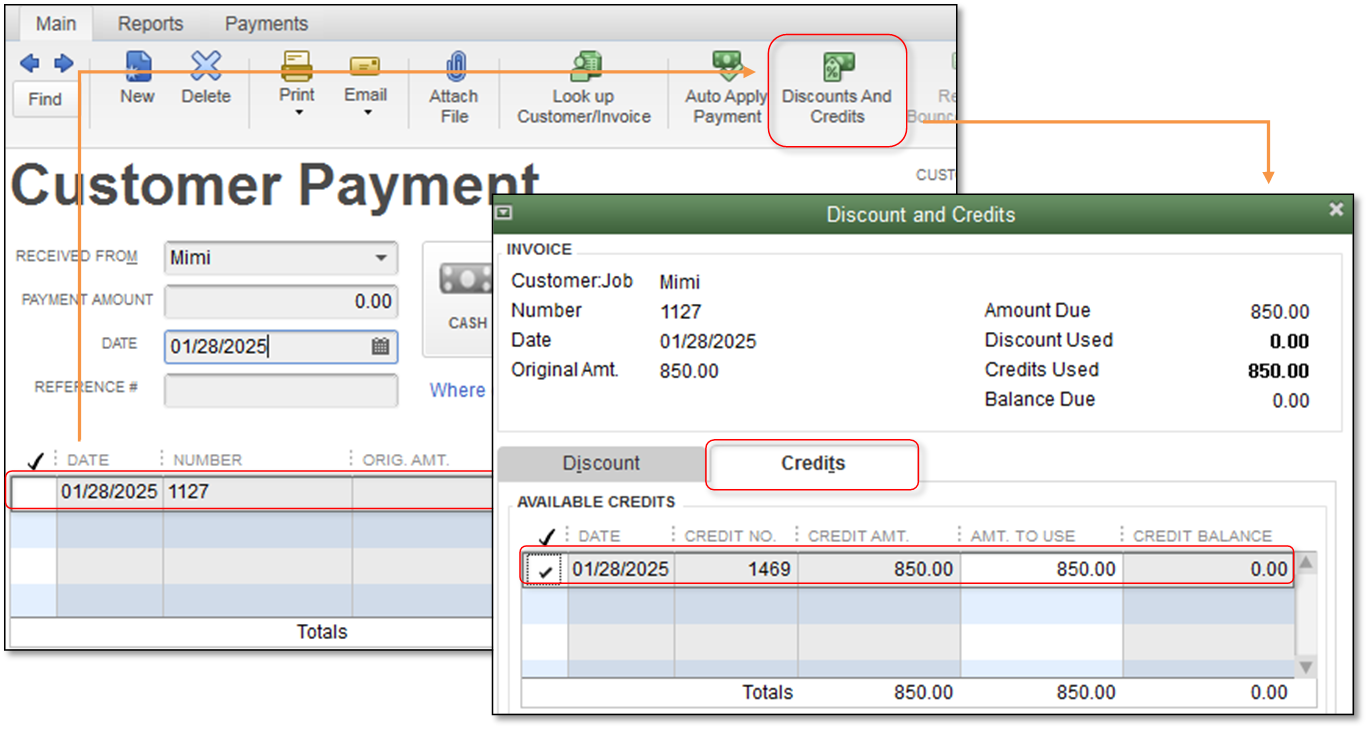Viewport: 1368px width, 729px height.
Task: Select credit number 1469 cell
Action: [735, 569]
